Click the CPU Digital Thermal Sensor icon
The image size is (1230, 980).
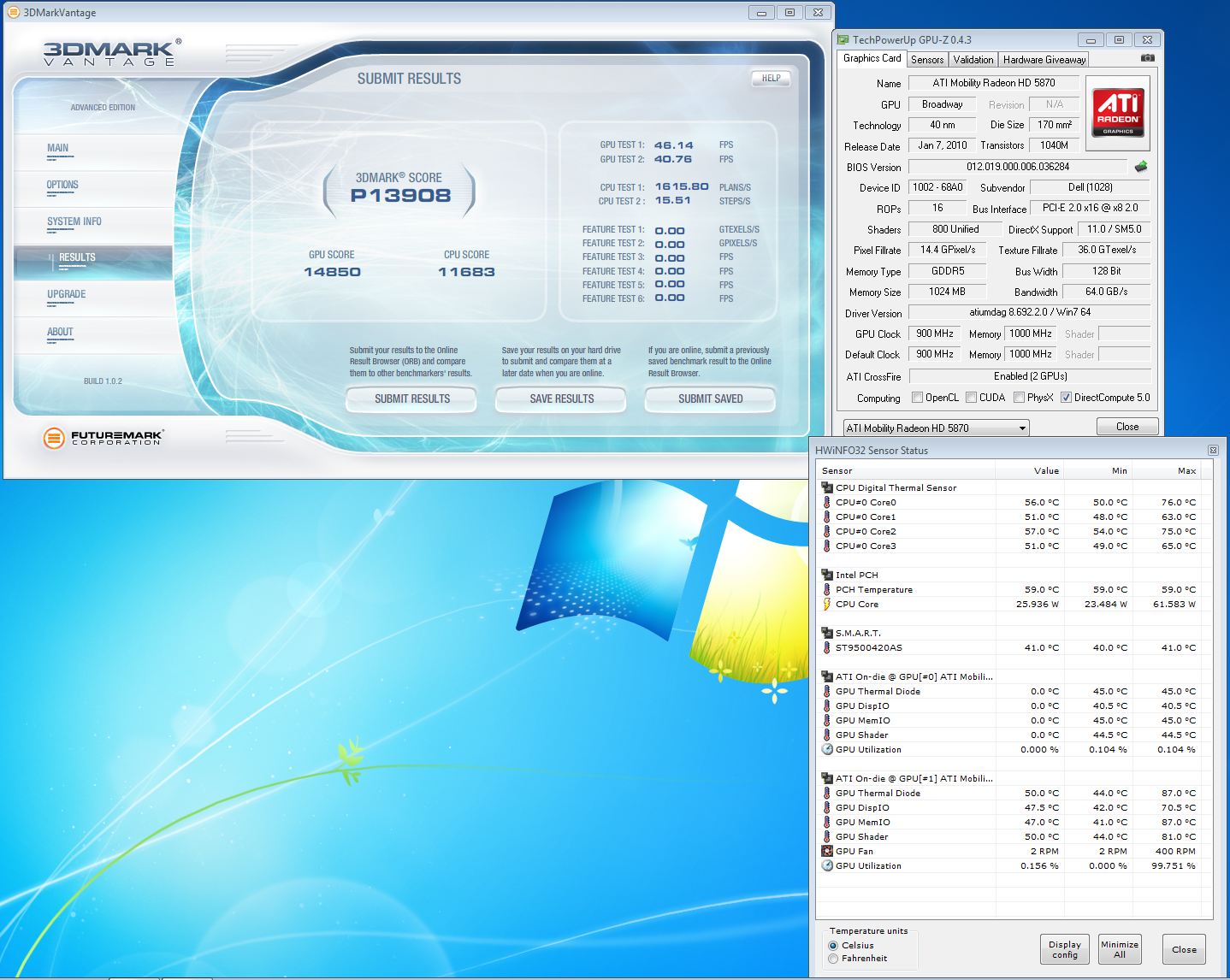coord(827,487)
